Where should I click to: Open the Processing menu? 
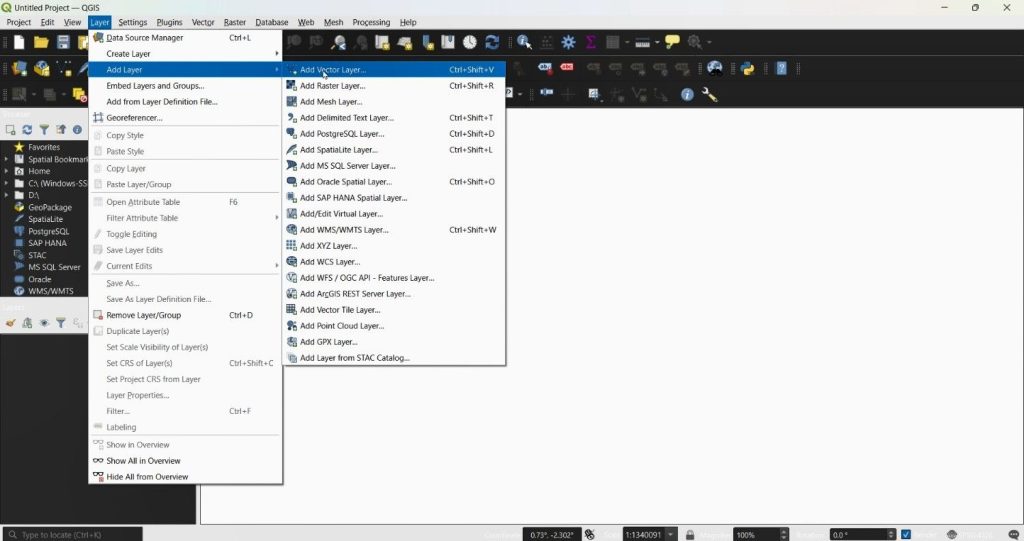click(x=371, y=22)
